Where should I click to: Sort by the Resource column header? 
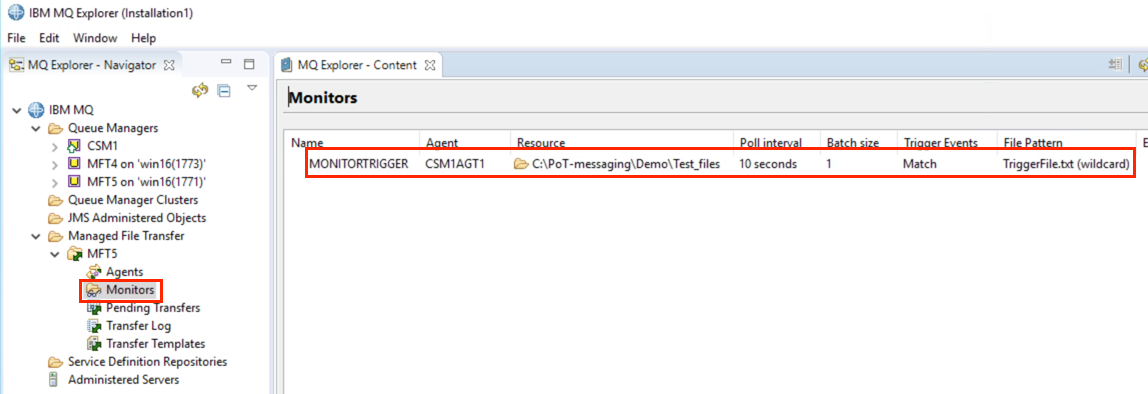pyautogui.click(x=623, y=143)
